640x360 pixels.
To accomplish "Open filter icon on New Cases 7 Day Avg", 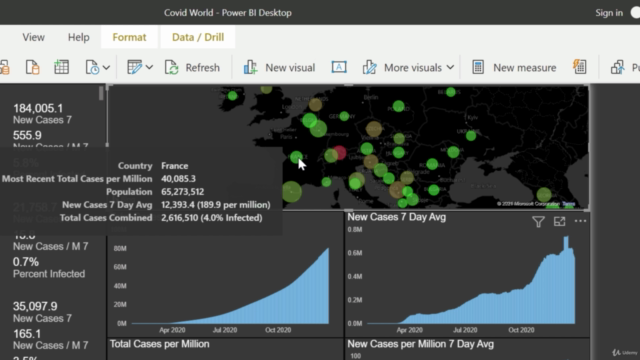I will point(538,221).
